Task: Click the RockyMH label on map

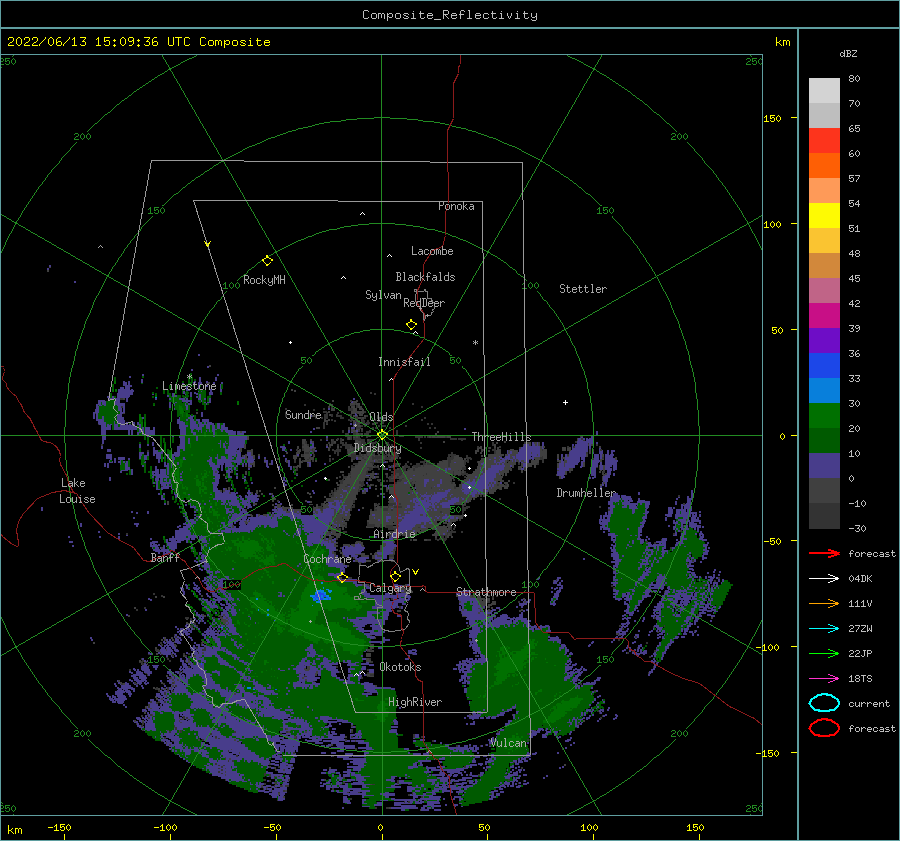Action: 264,280
